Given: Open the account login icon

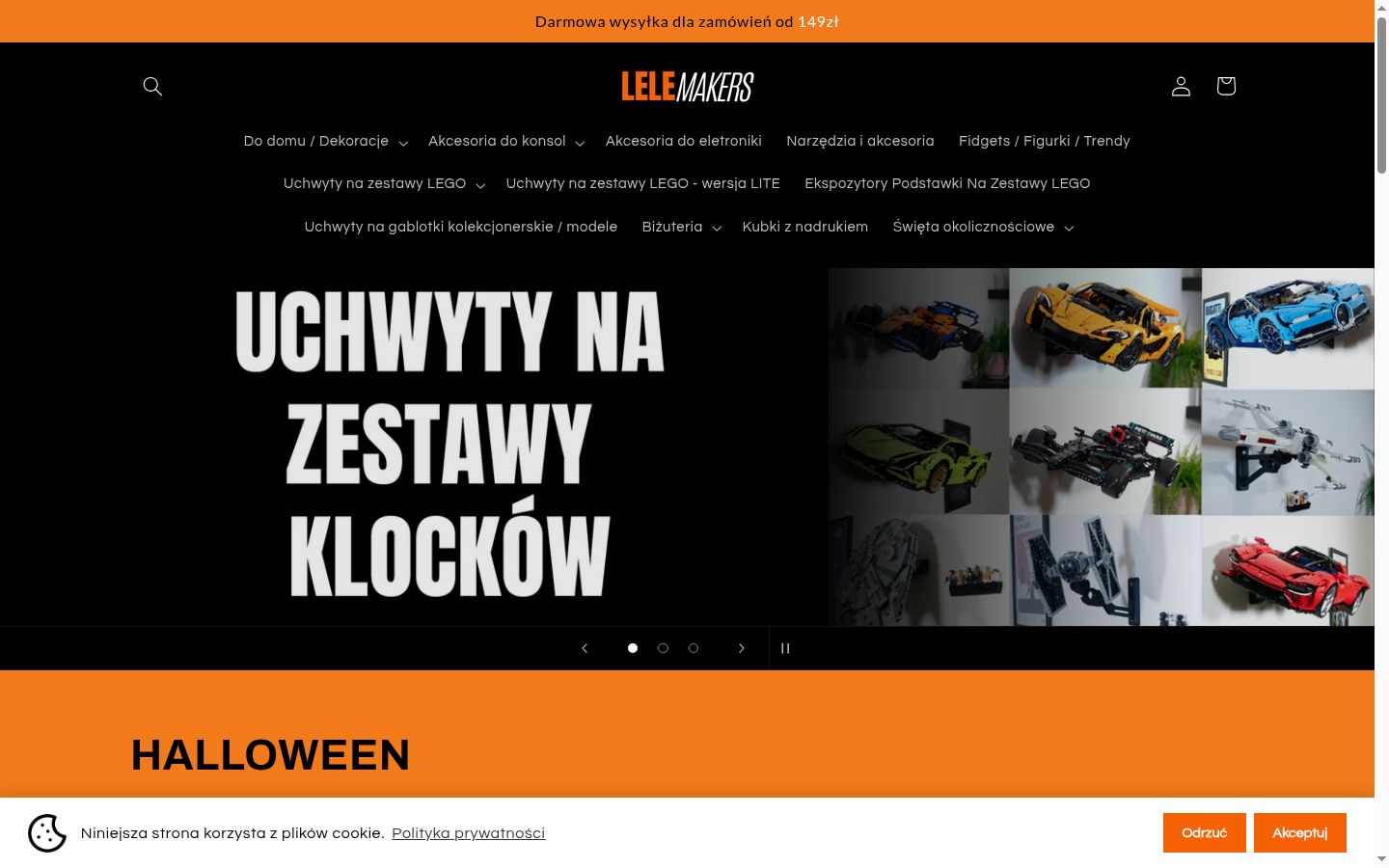Looking at the screenshot, I should coord(1181,86).
